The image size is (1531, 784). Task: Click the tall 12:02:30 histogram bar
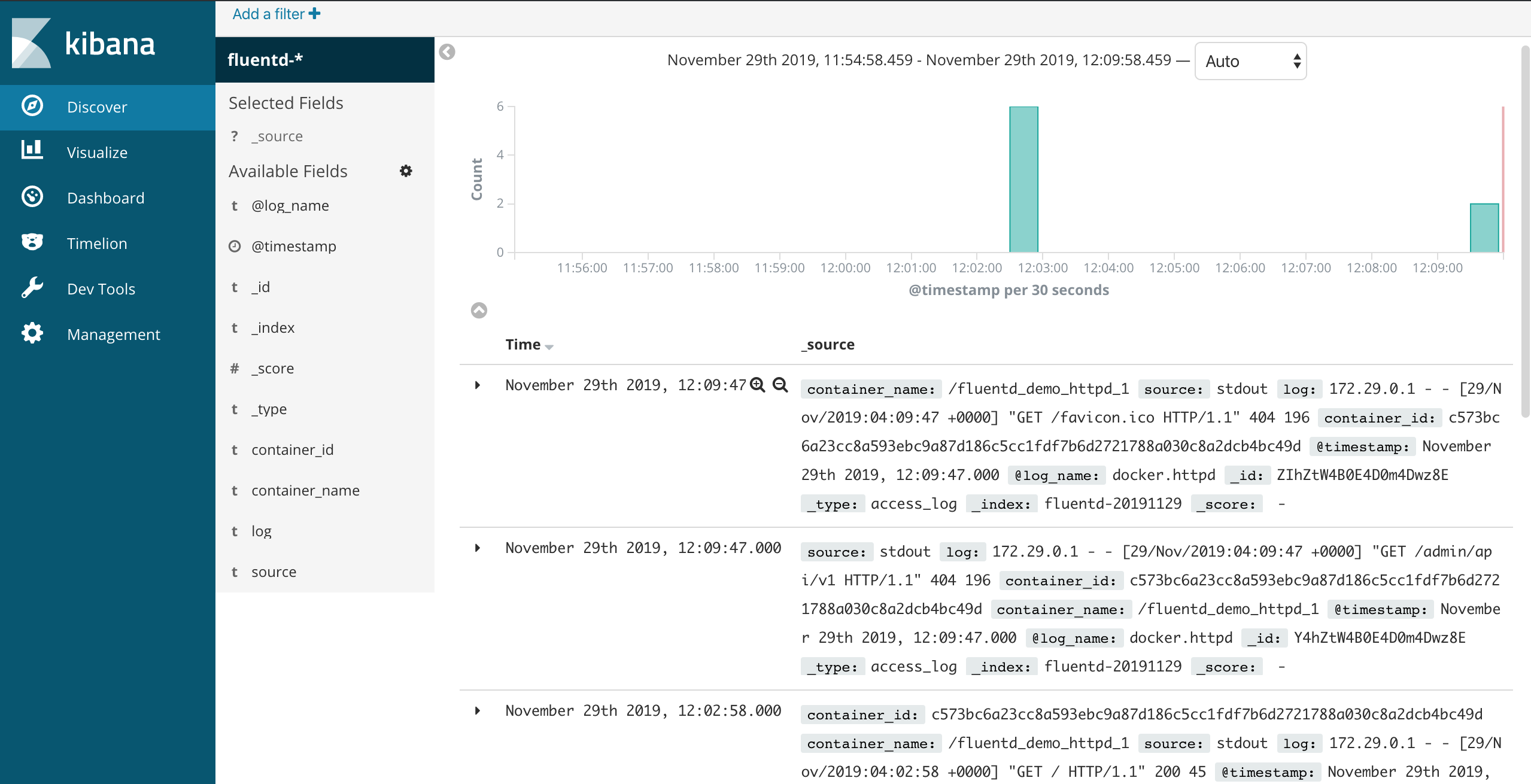click(x=1023, y=180)
